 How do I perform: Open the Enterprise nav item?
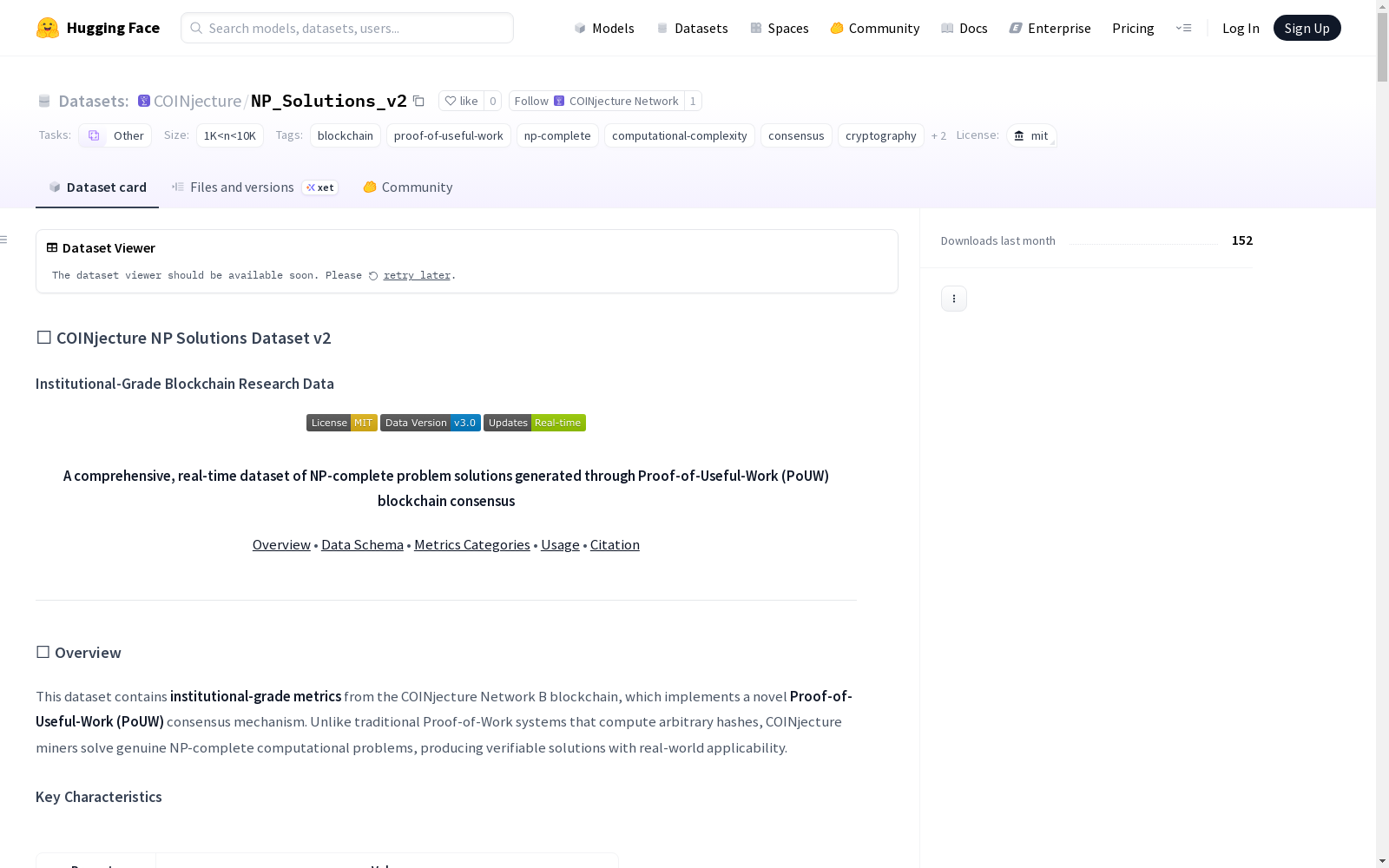[1050, 28]
